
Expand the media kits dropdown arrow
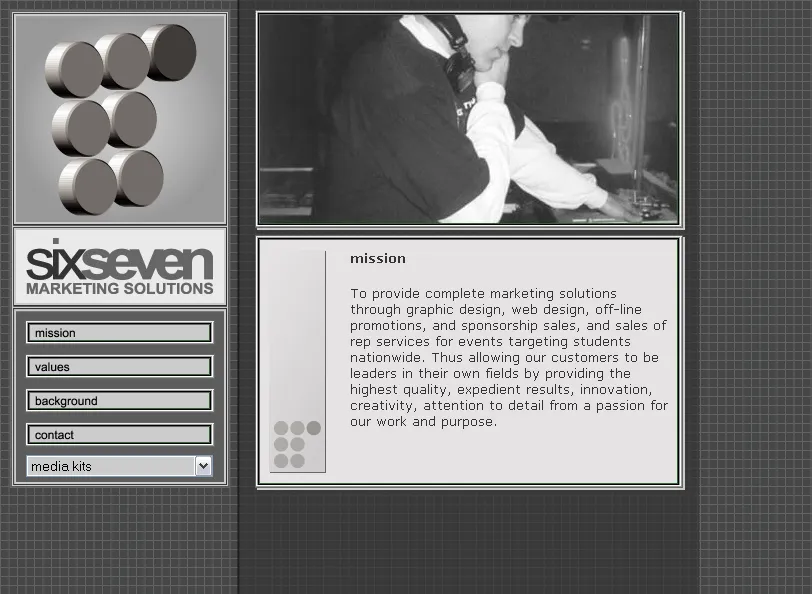[204, 466]
